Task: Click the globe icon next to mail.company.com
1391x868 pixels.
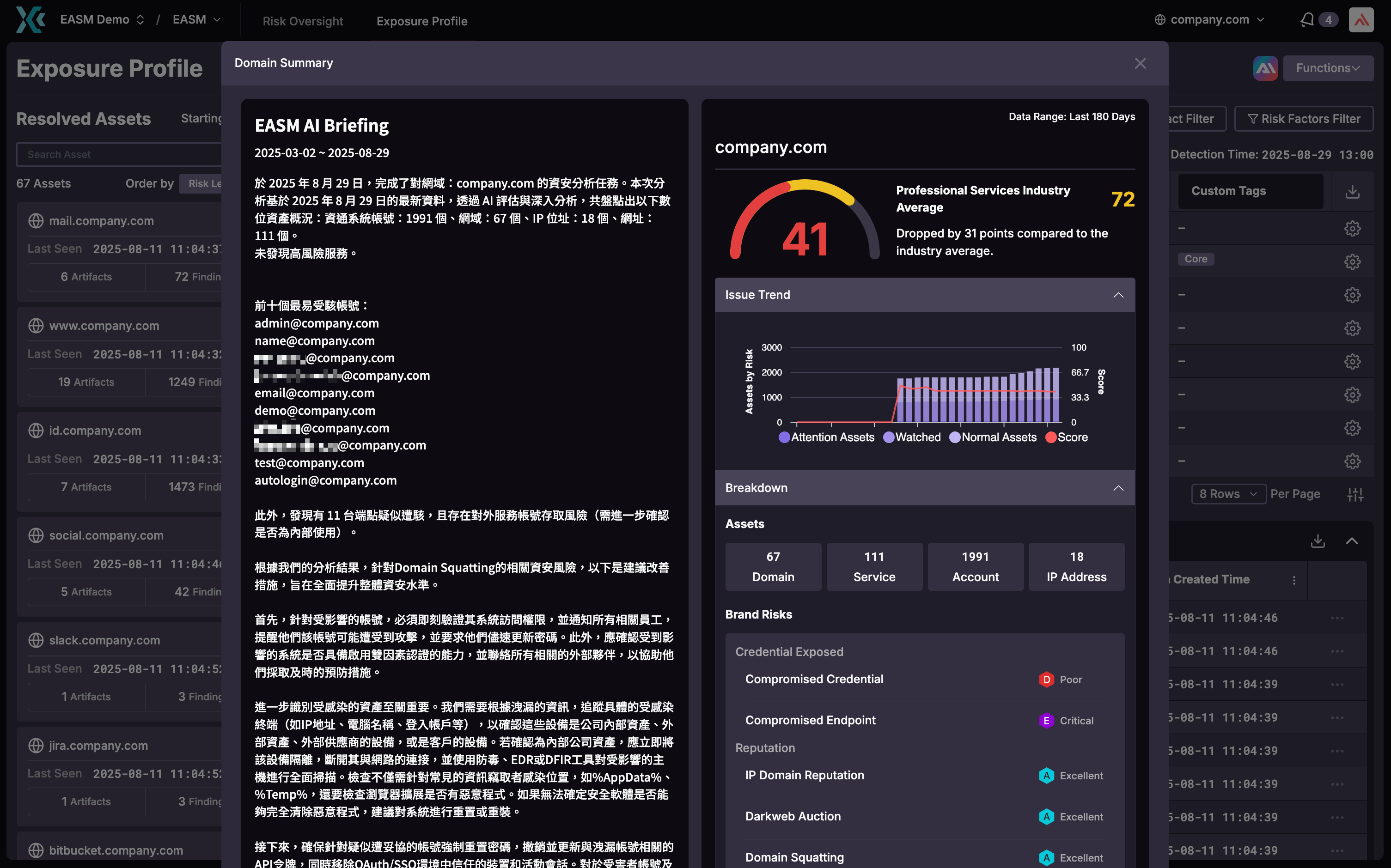Action: tap(36, 220)
